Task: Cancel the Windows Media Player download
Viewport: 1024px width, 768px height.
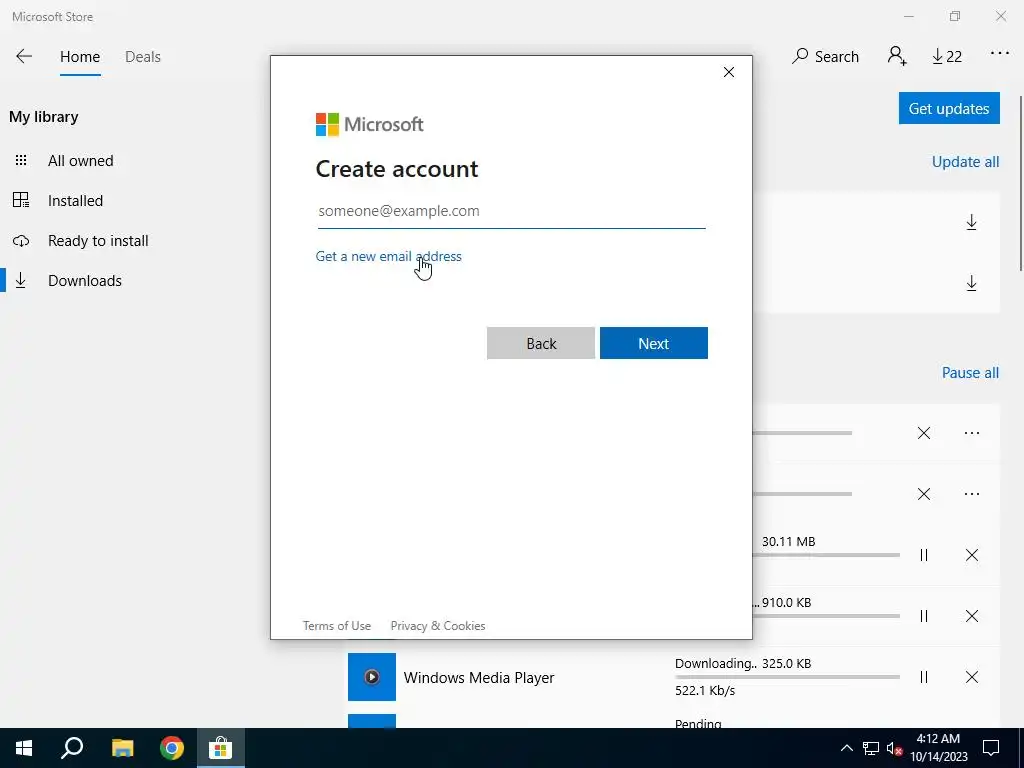Action: point(972,677)
